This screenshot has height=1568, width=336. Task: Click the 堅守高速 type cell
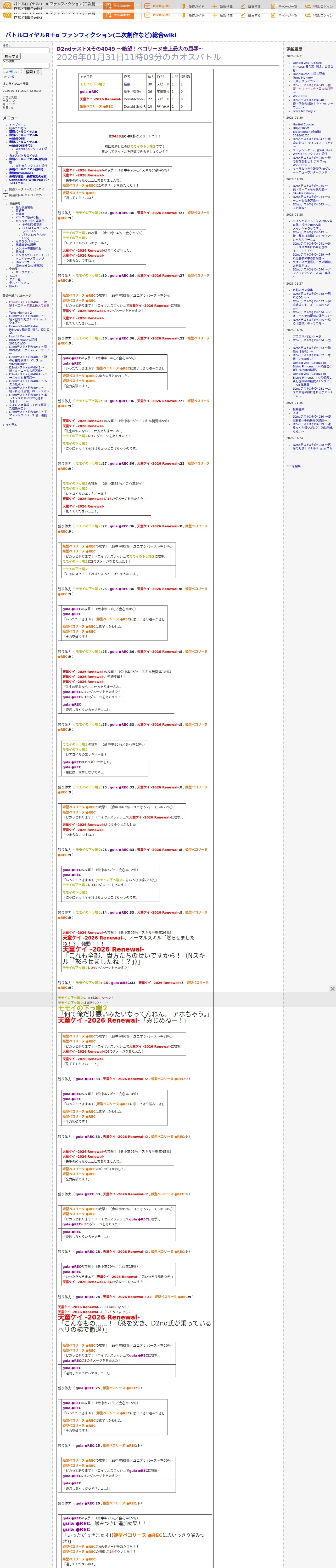163,107
